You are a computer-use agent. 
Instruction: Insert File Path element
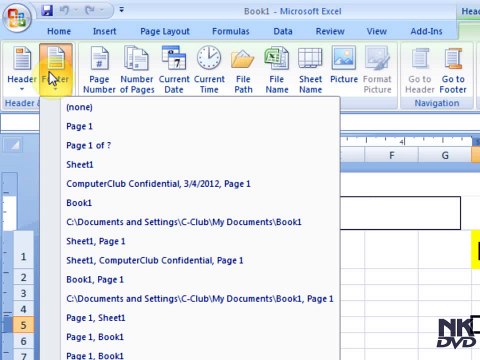pyautogui.click(x=243, y=70)
